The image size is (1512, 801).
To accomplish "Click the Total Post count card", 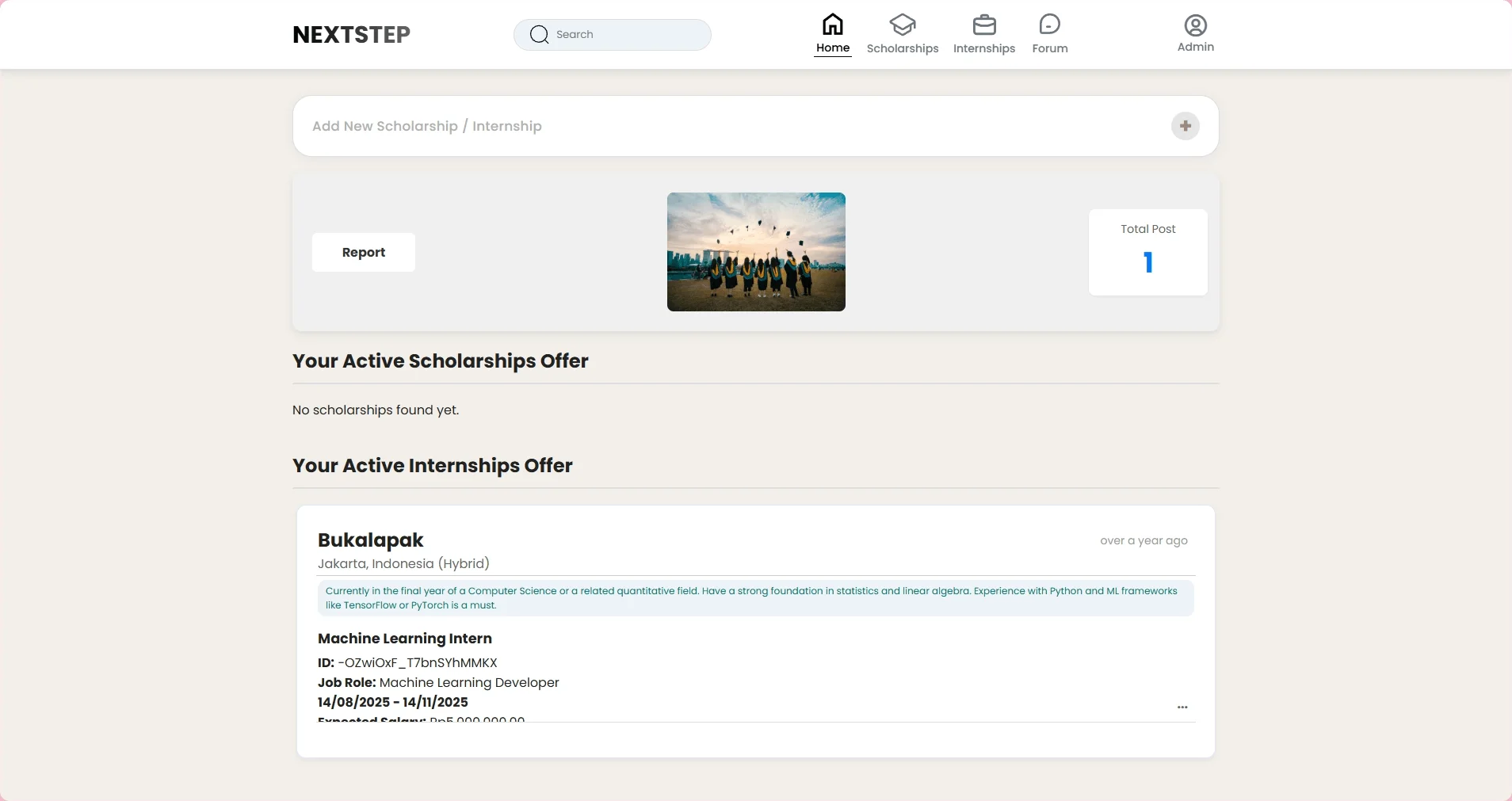I will coord(1148,252).
